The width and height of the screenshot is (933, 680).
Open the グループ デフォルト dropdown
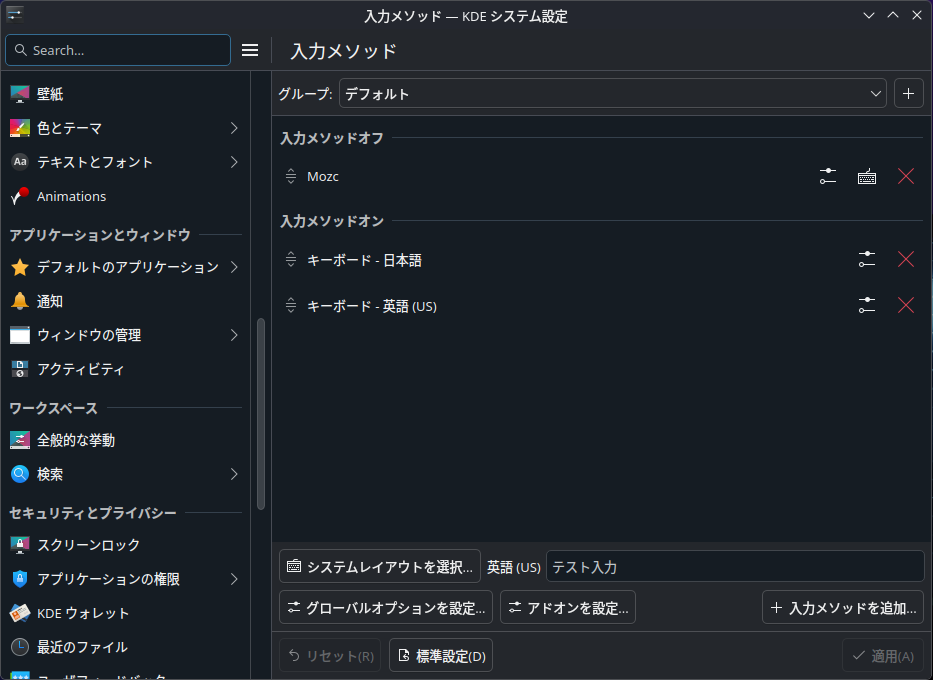click(x=612, y=94)
